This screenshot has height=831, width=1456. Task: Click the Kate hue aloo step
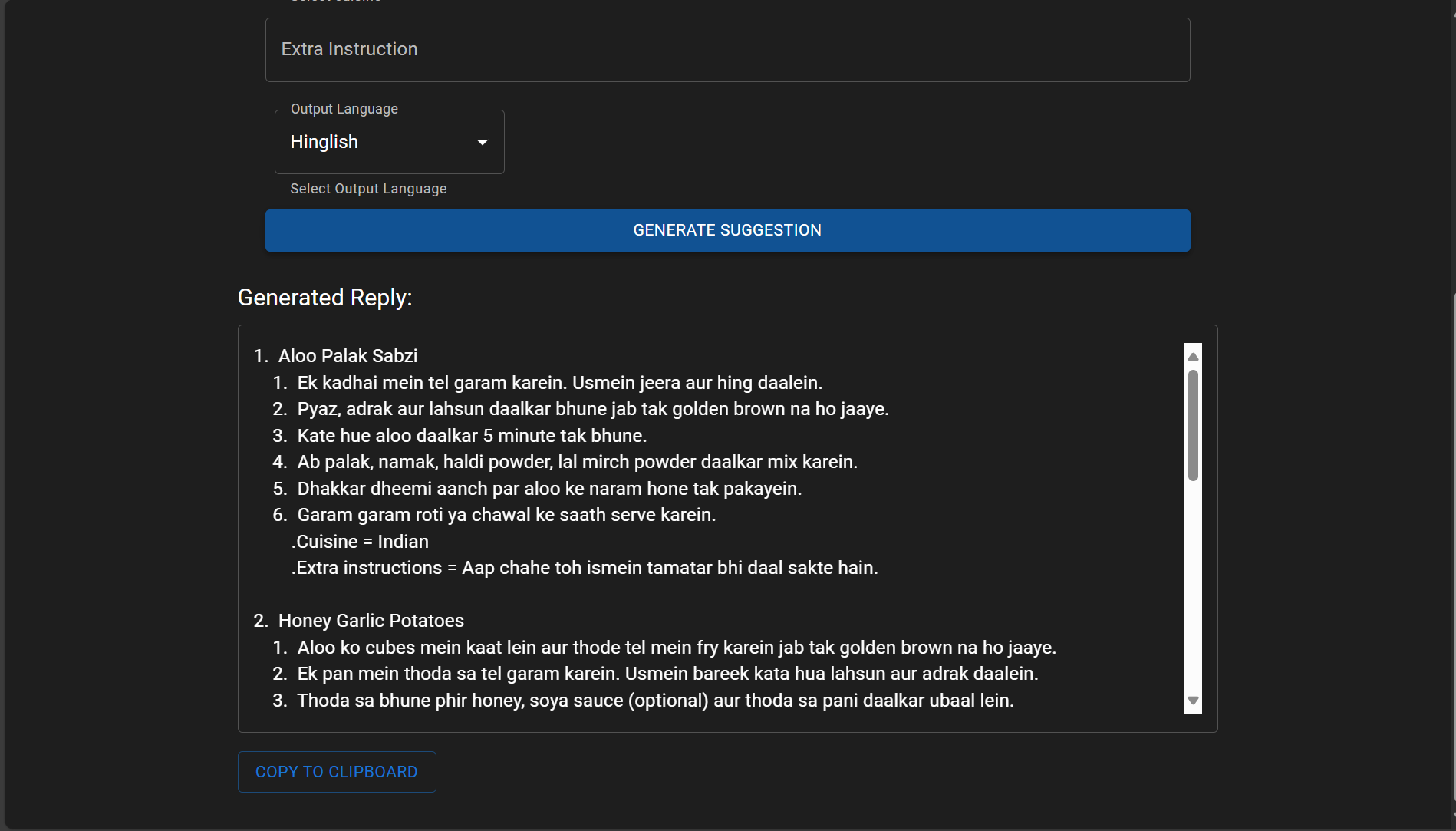tap(472, 436)
